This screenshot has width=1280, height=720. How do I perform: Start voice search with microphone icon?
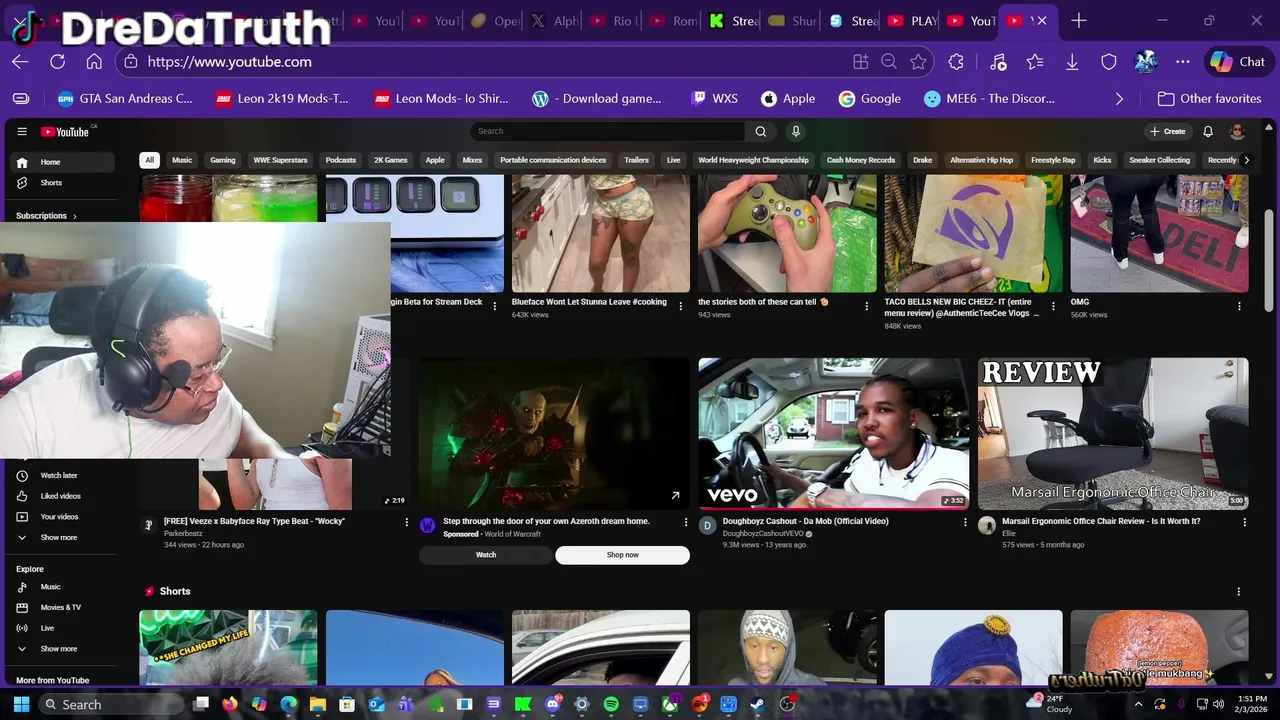coord(796,131)
